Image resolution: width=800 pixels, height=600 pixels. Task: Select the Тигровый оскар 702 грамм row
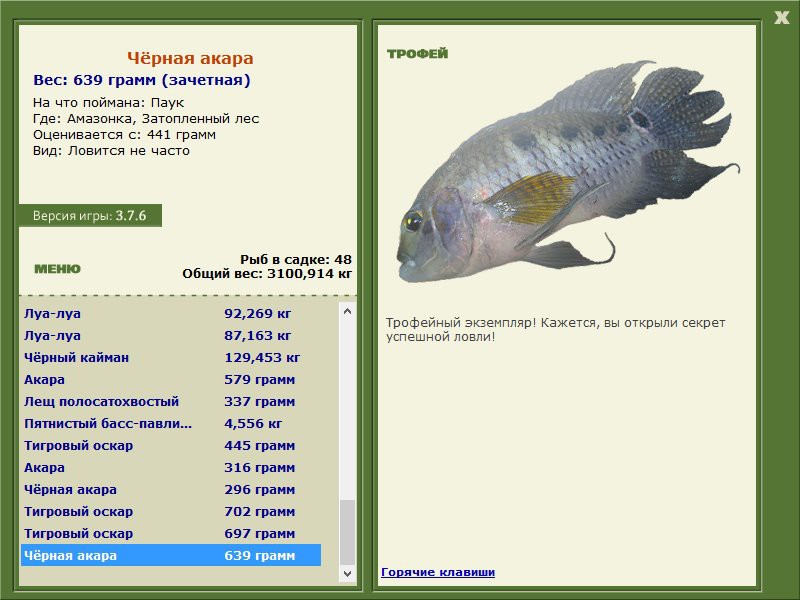[171, 511]
